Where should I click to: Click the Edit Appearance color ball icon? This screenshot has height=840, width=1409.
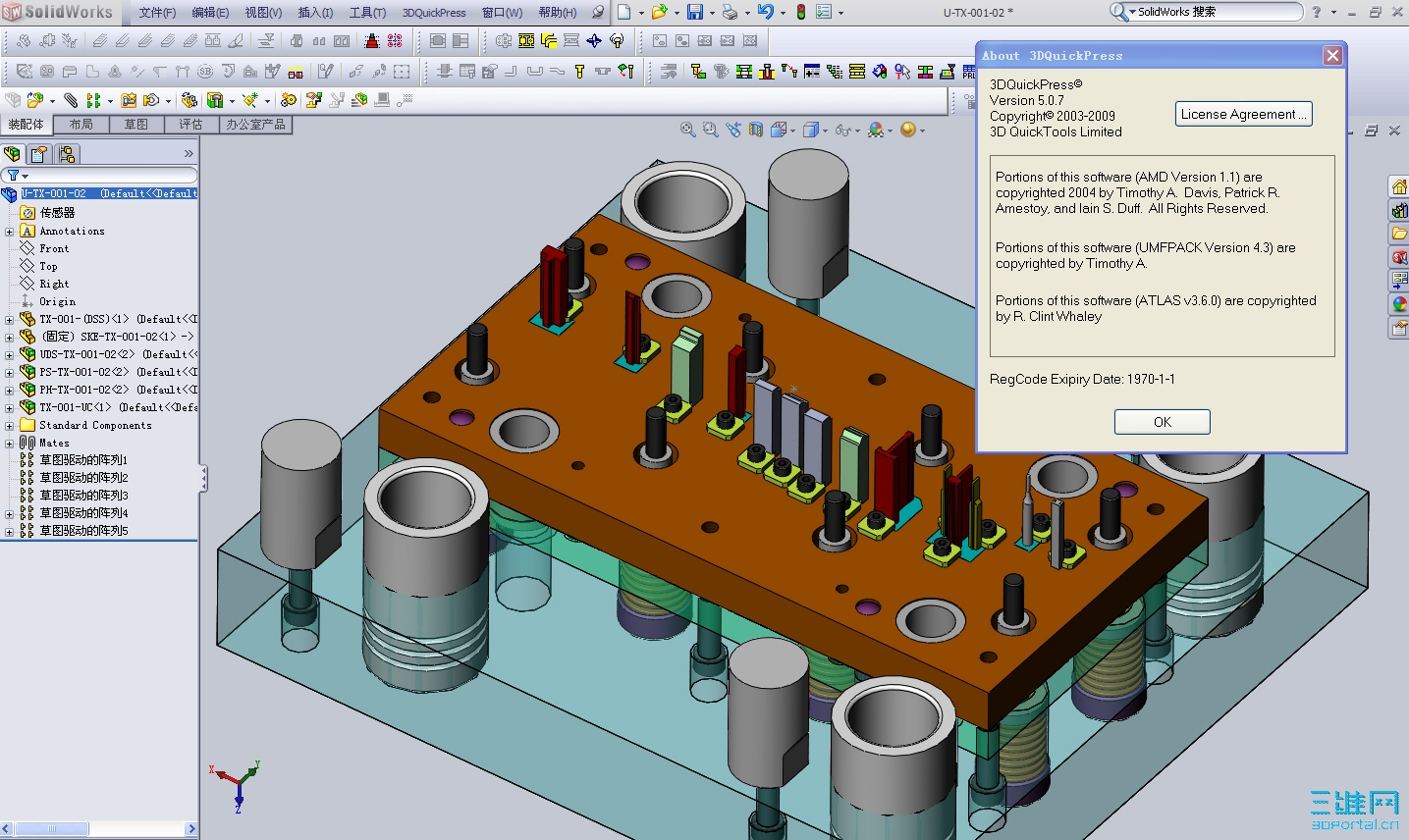(875, 130)
